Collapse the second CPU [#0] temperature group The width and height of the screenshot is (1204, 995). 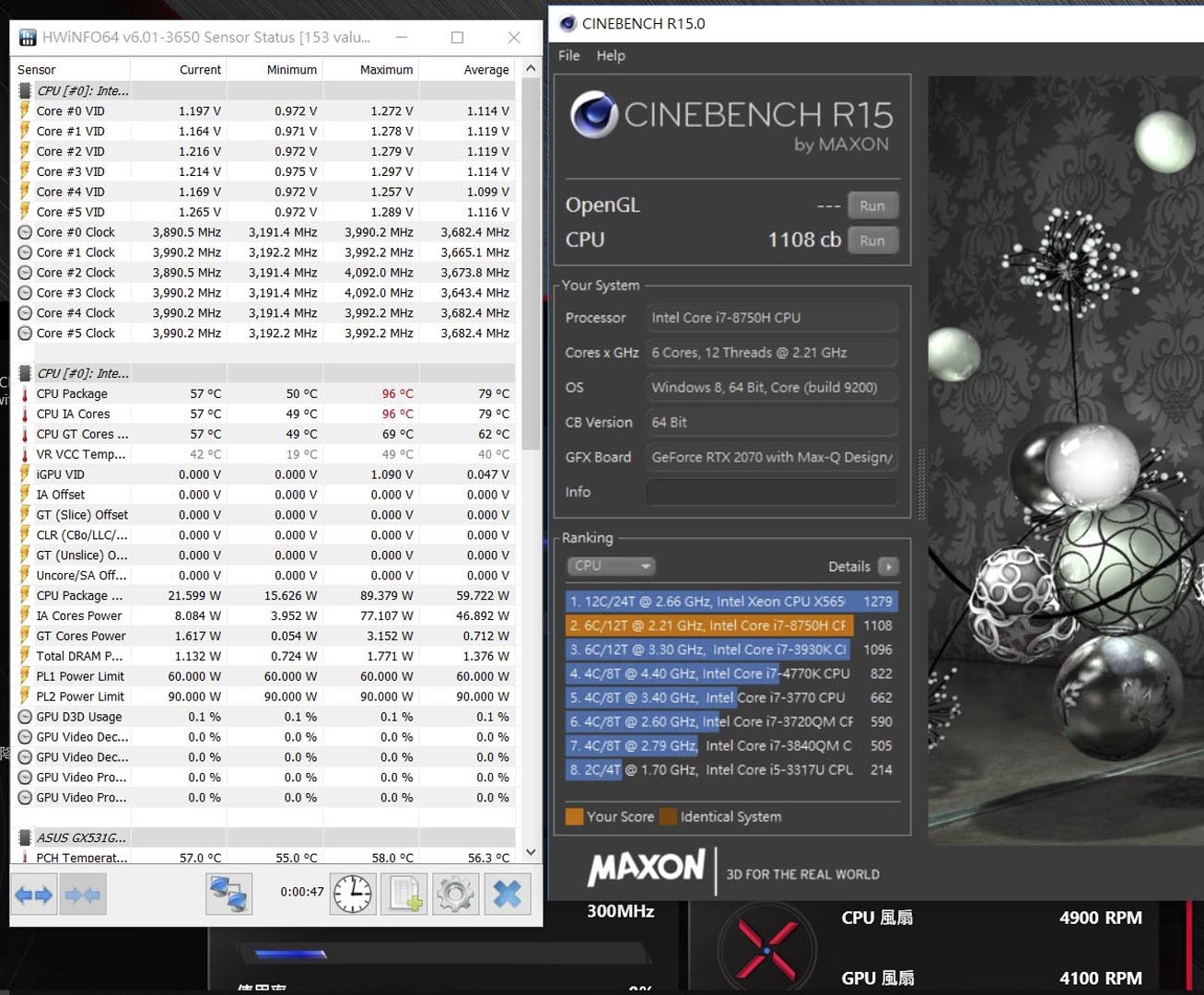[25, 373]
